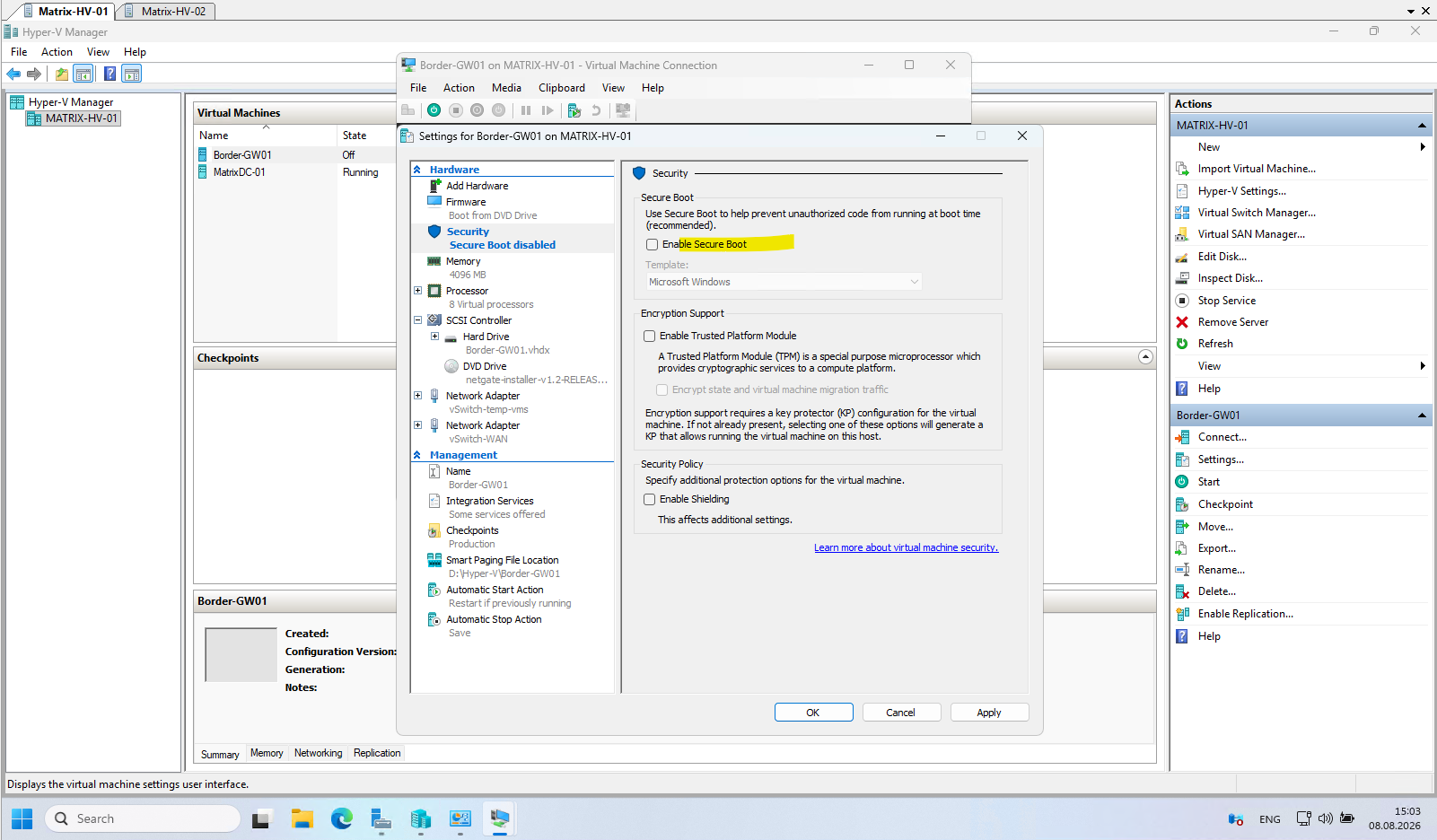Expand the Processor node
This screenshot has height=840, width=1437.
click(x=417, y=291)
